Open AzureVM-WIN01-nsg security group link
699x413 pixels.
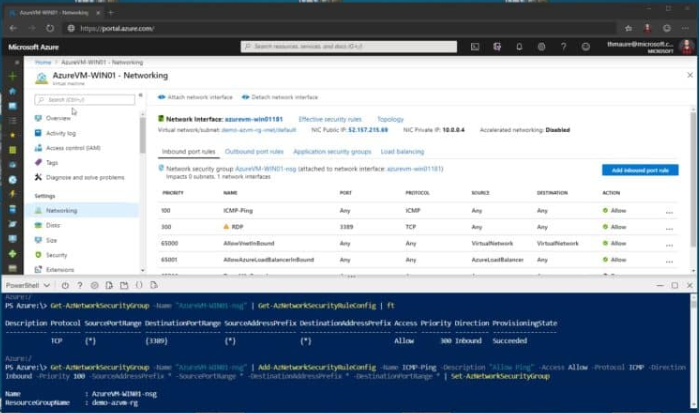(x=265, y=169)
